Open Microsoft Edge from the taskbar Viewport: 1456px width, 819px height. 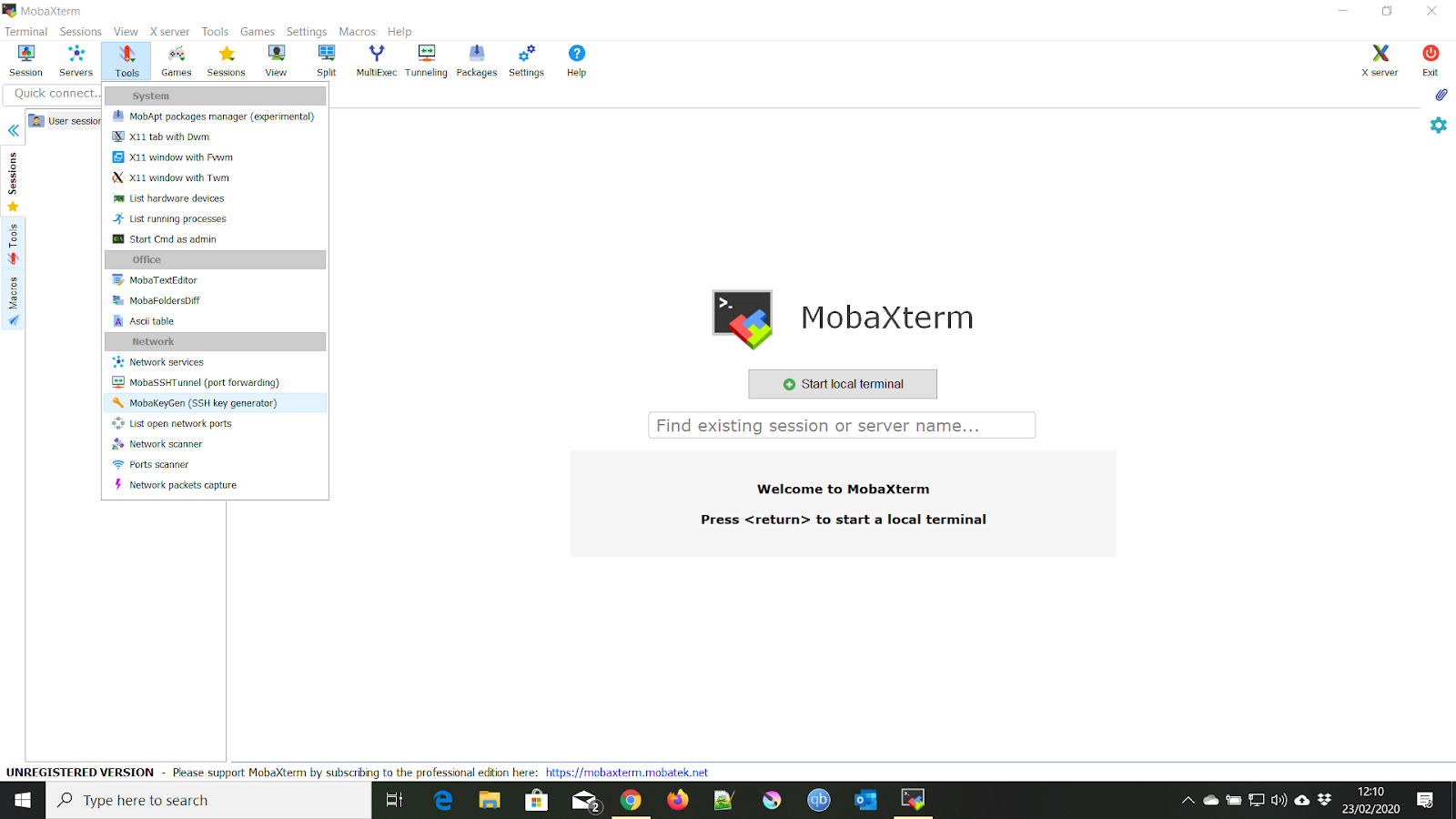(x=442, y=800)
